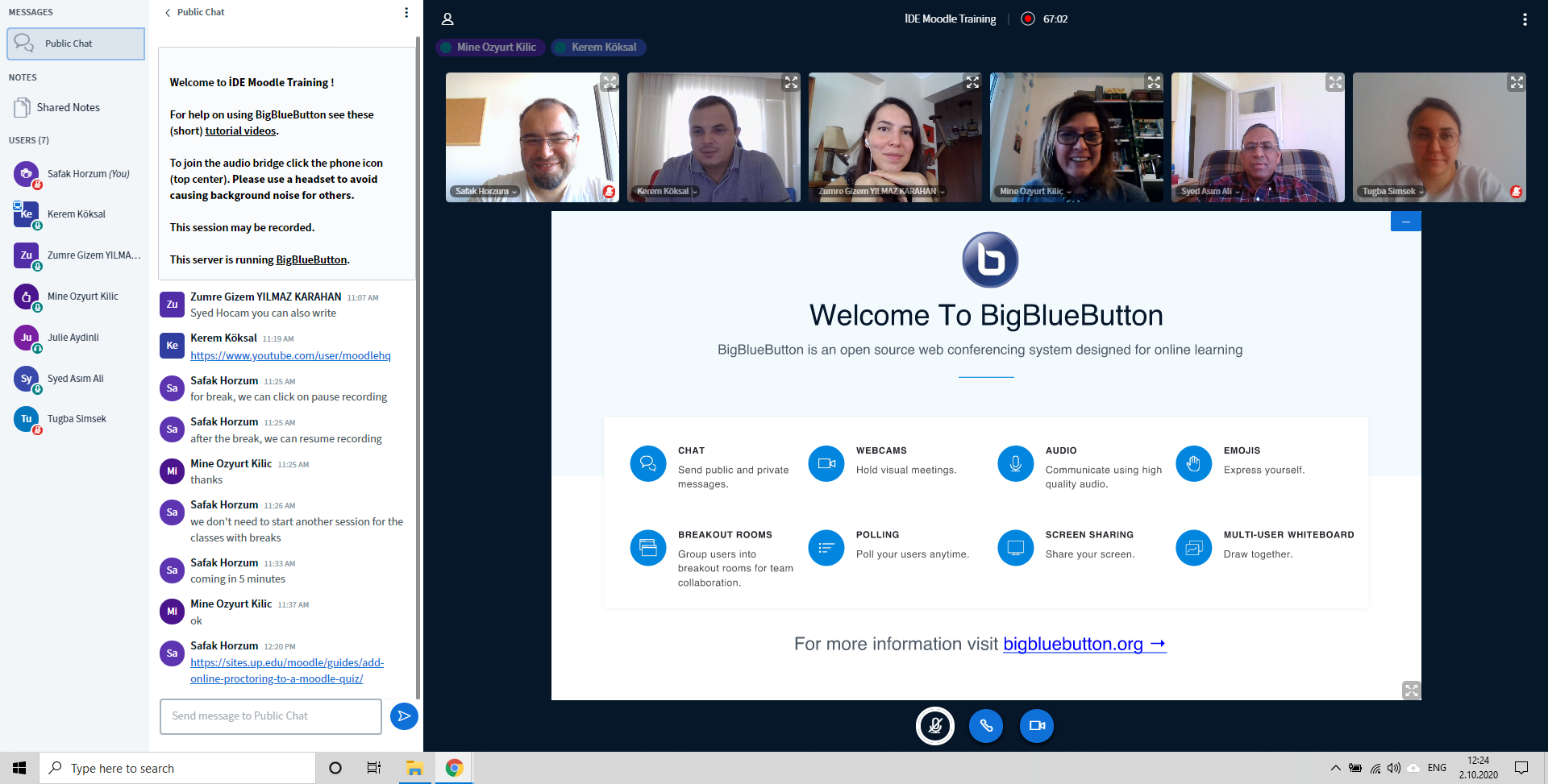The width and height of the screenshot is (1548, 784).
Task: Click the Windows taskbar search box
Action: tap(177, 768)
